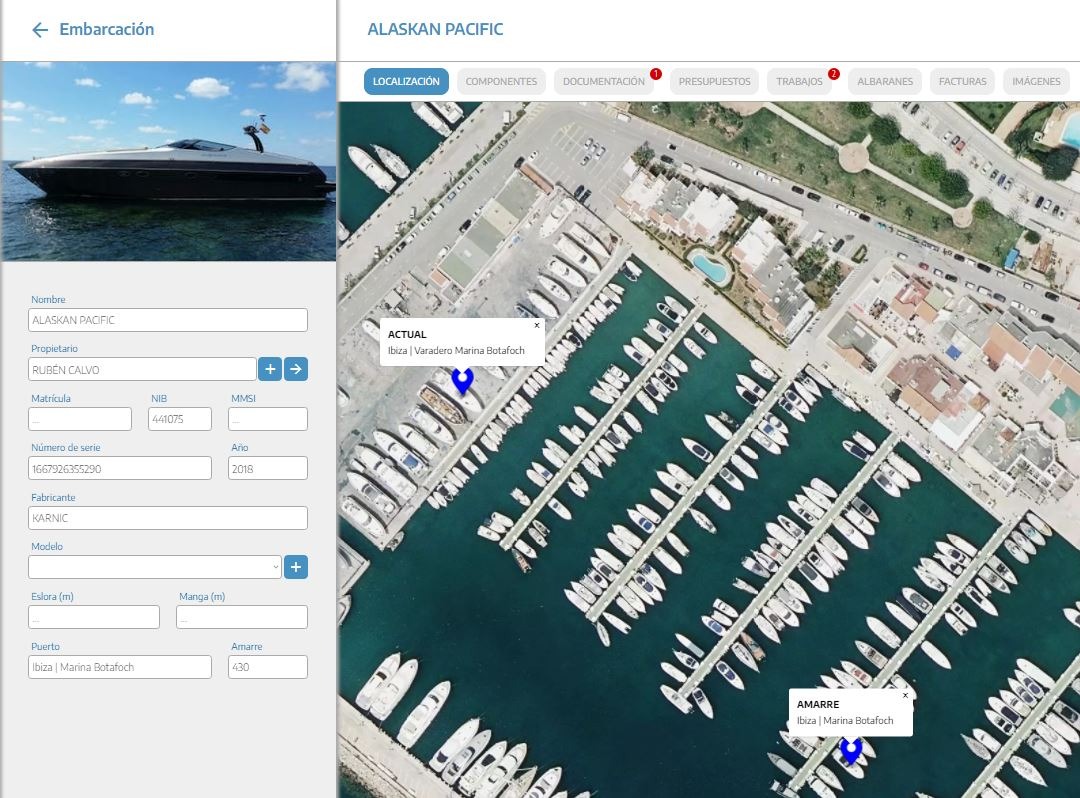Open the Imágenes tab
The width and height of the screenshot is (1080, 798).
pyautogui.click(x=1036, y=82)
